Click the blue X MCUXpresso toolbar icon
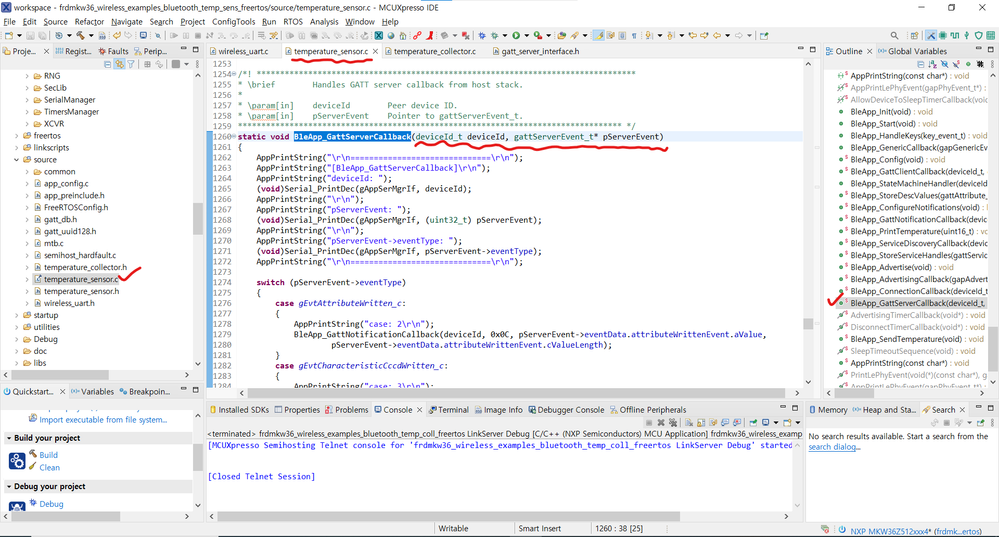This screenshot has width=999, height=537. tap(378, 35)
